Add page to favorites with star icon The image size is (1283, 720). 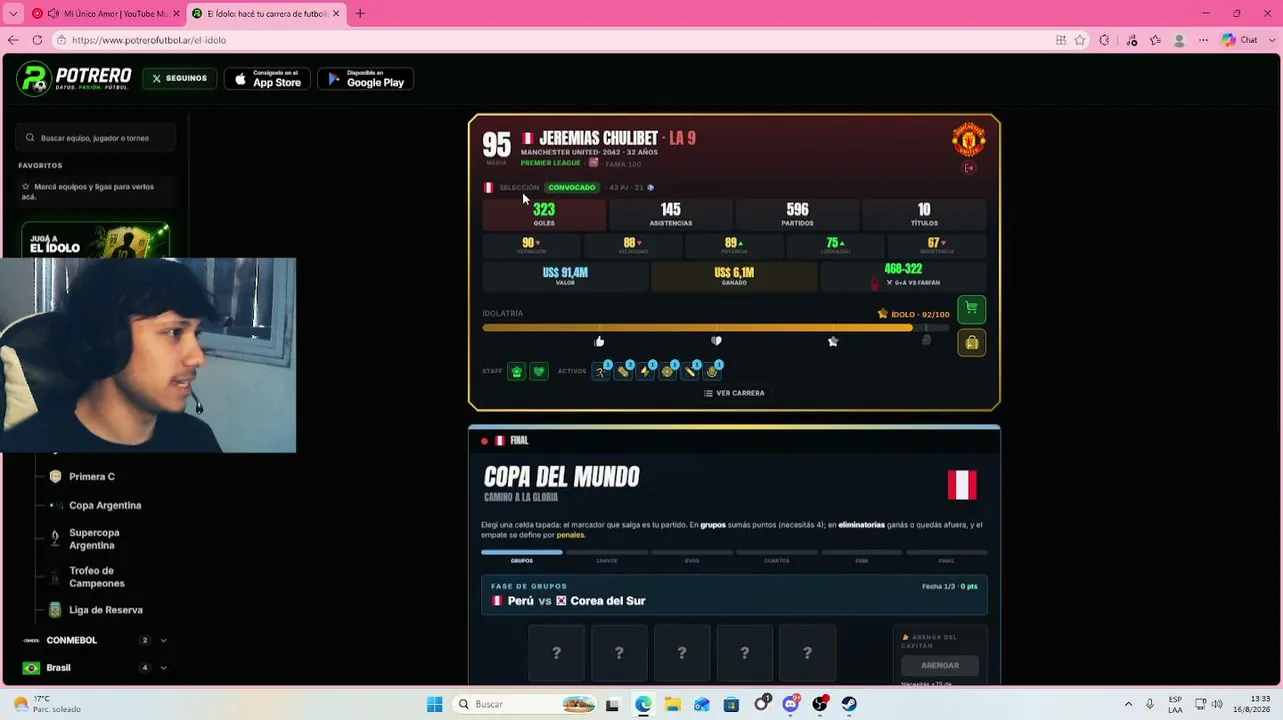(1080, 40)
